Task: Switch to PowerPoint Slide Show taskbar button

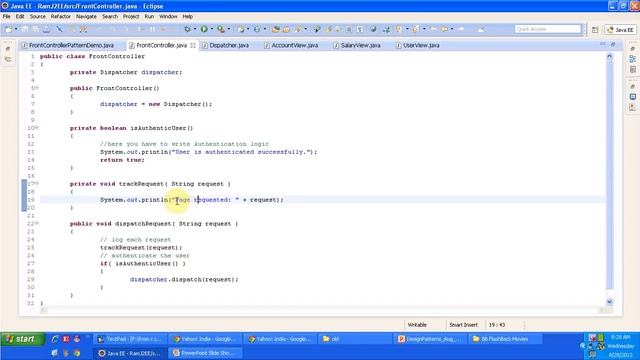Action: 205,353
